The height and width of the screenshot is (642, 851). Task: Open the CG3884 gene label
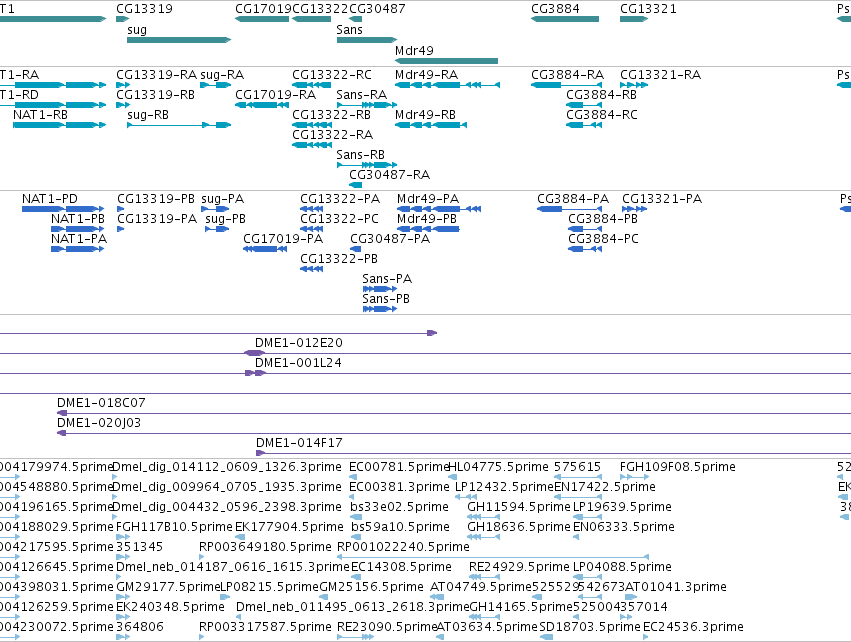click(x=555, y=9)
